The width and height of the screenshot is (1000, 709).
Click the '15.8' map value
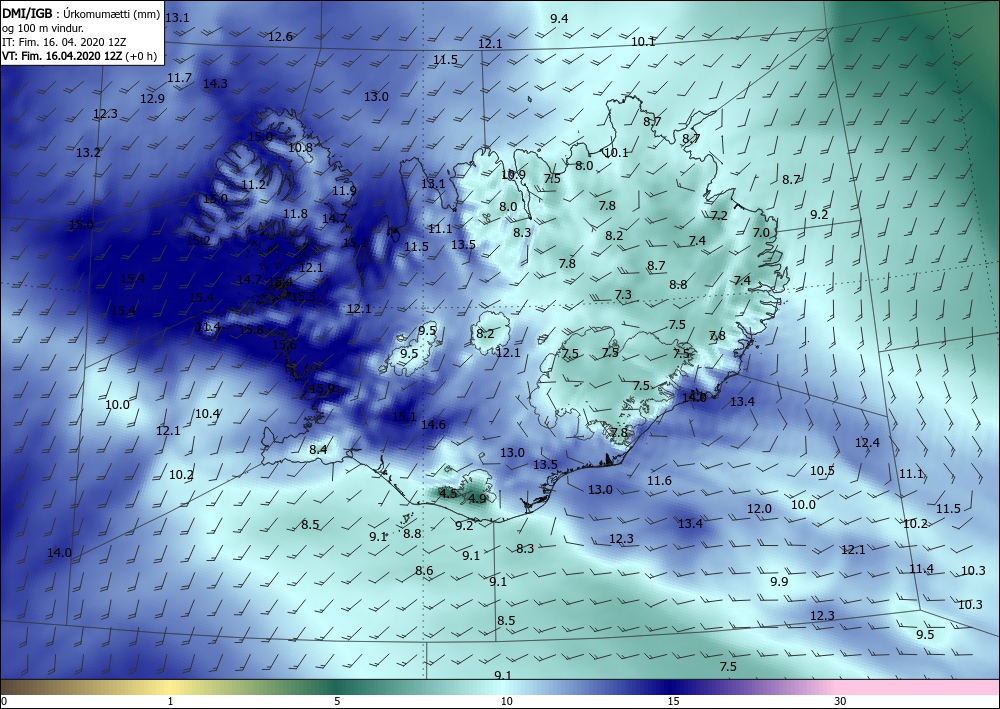point(251,330)
